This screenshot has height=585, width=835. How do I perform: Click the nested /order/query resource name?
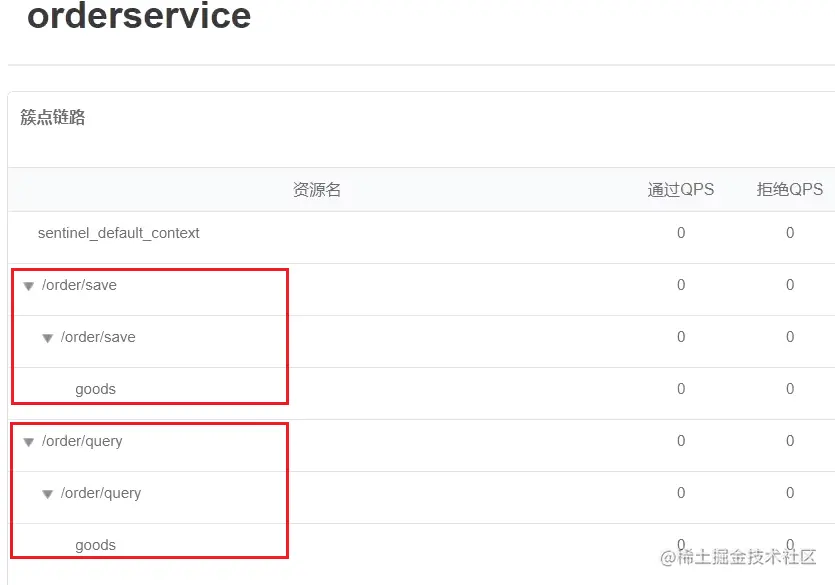click(x=101, y=493)
